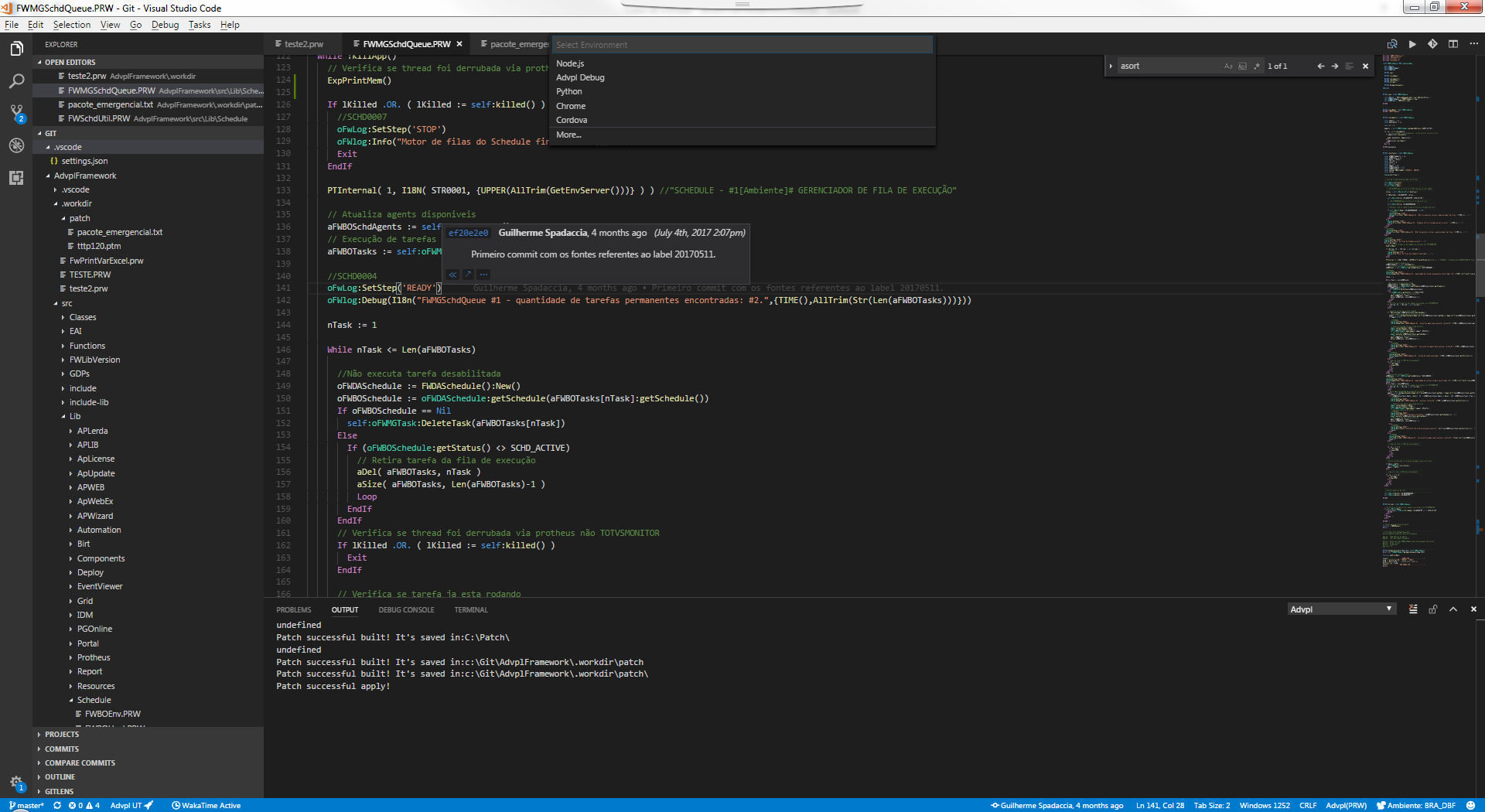Open the Debug menu
The height and width of the screenshot is (812, 1485).
[x=165, y=25]
